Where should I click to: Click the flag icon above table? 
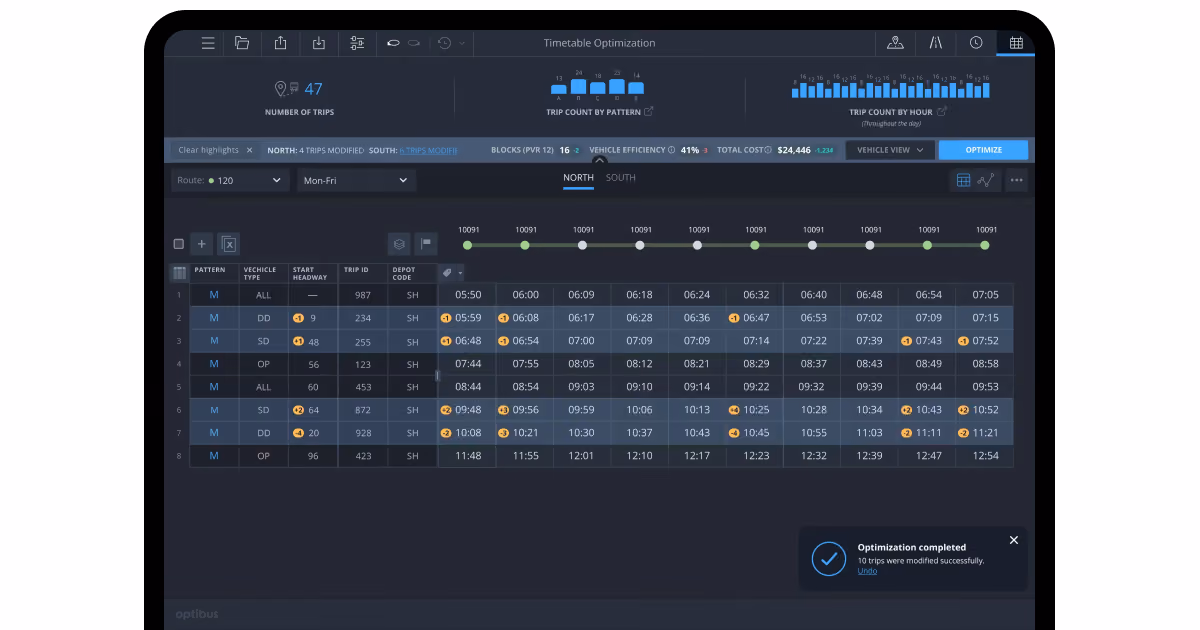tap(426, 243)
